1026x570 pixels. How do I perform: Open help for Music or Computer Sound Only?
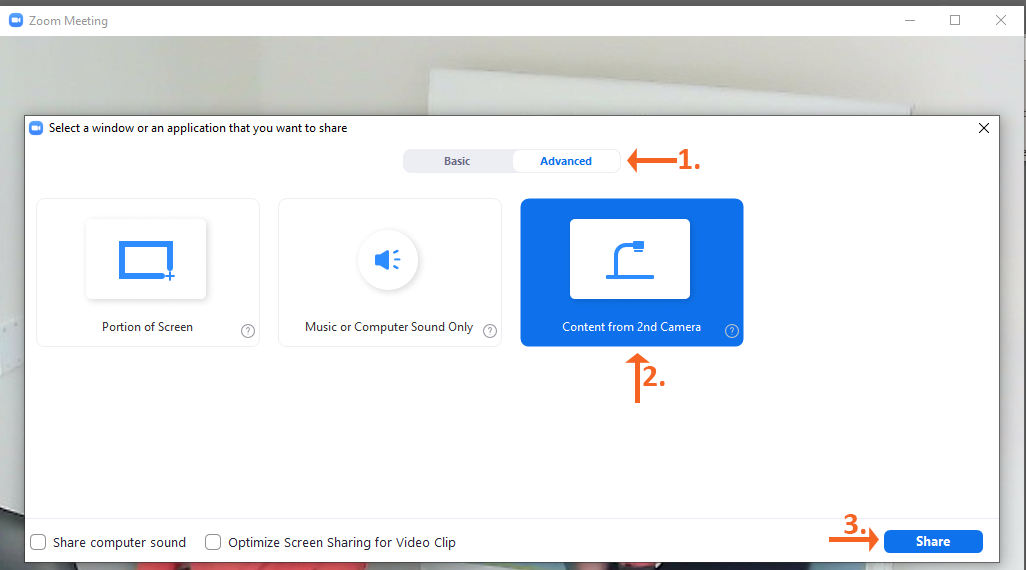490,331
